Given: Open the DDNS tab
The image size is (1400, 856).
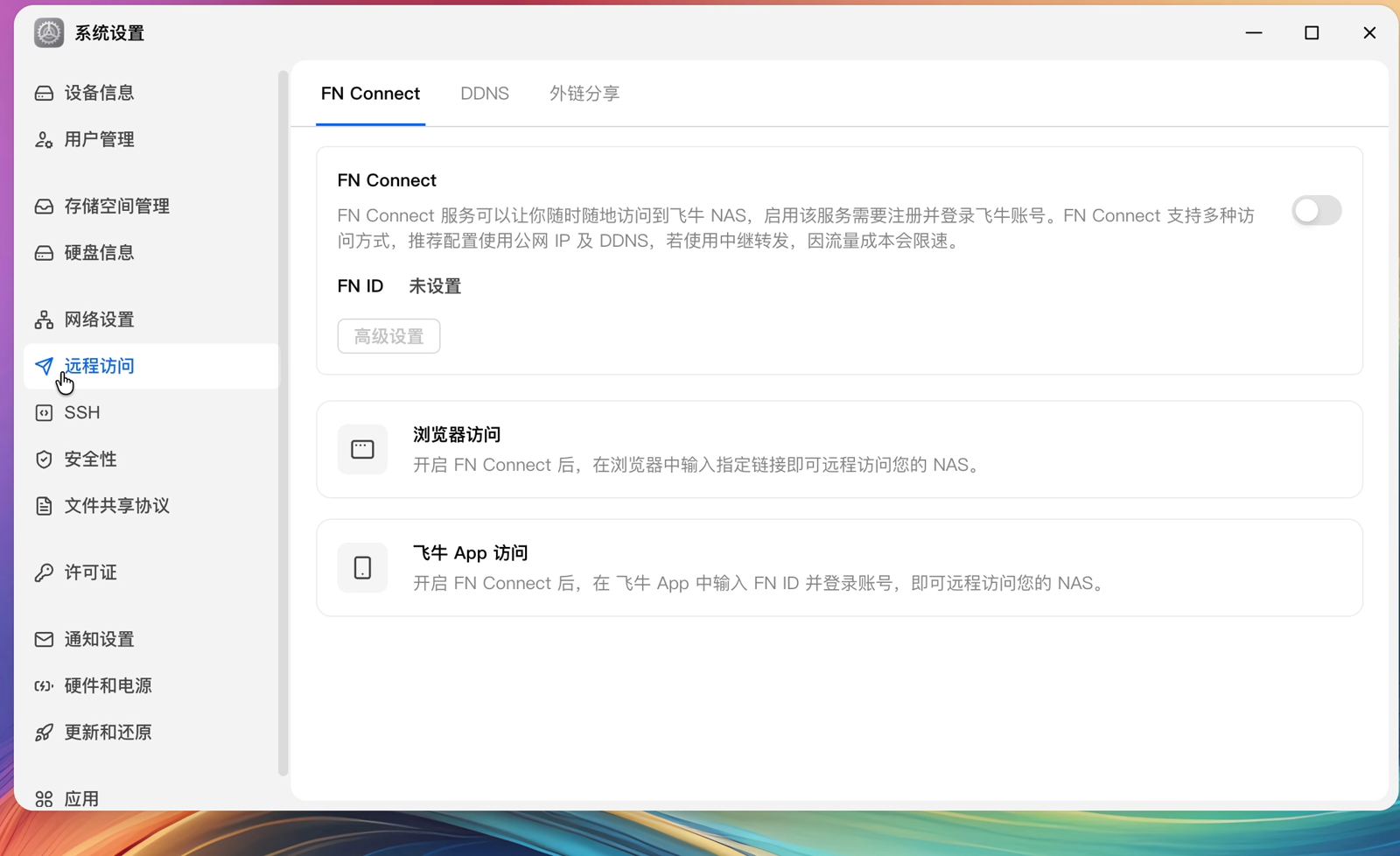Looking at the screenshot, I should tap(485, 94).
